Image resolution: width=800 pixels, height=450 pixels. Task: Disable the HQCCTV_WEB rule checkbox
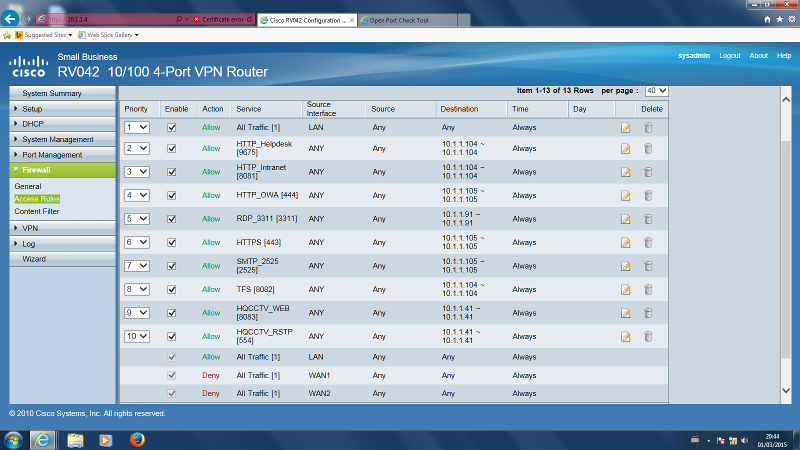171,313
